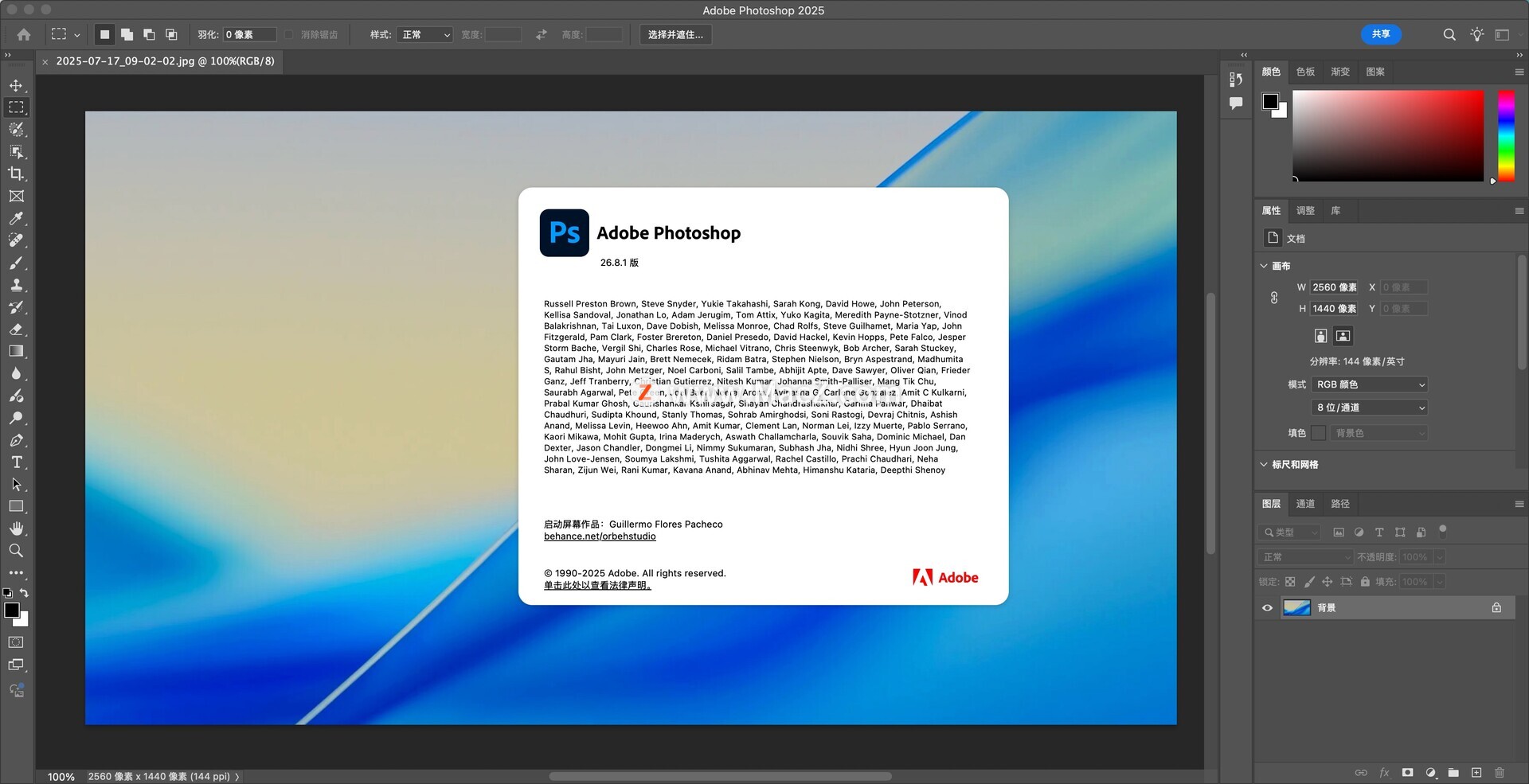Image resolution: width=1529 pixels, height=784 pixels.
Task: Open the behance.net/orbehstudio link
Action: 600,536
